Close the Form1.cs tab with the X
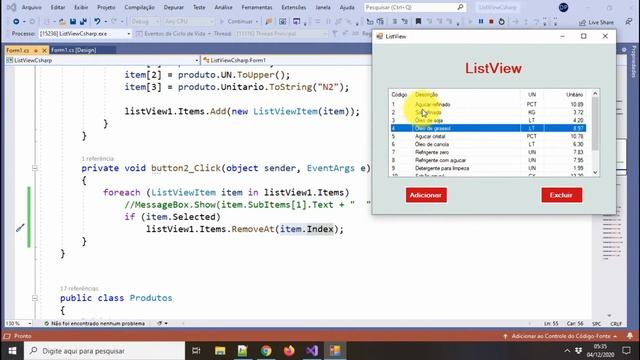Viewport: 640px width, 360px height. pos(44,50)
